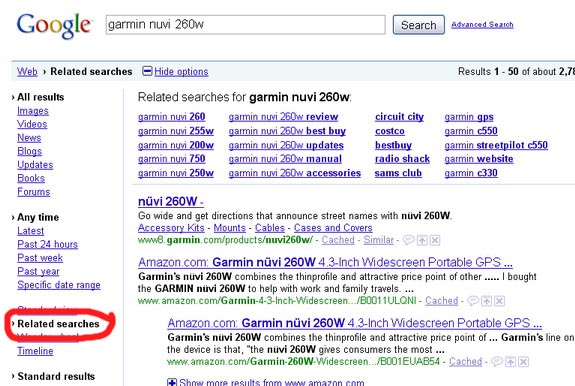This screenshot has width=575, height=386.
Task: Click Hide options link
Action: coord(181,71)
